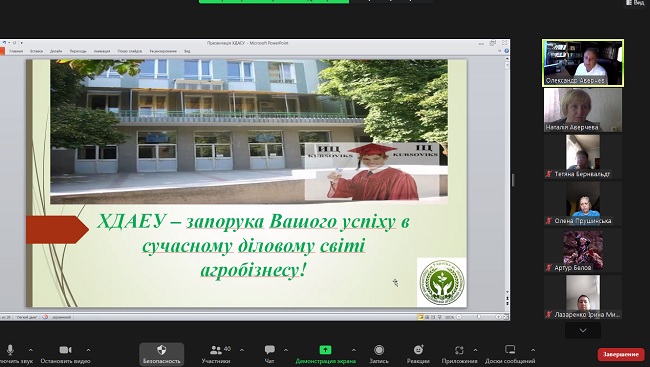This screenshot has height=367, width=650.
Task: Adjust the PowerPoint zoom slider
Action: 478,317
